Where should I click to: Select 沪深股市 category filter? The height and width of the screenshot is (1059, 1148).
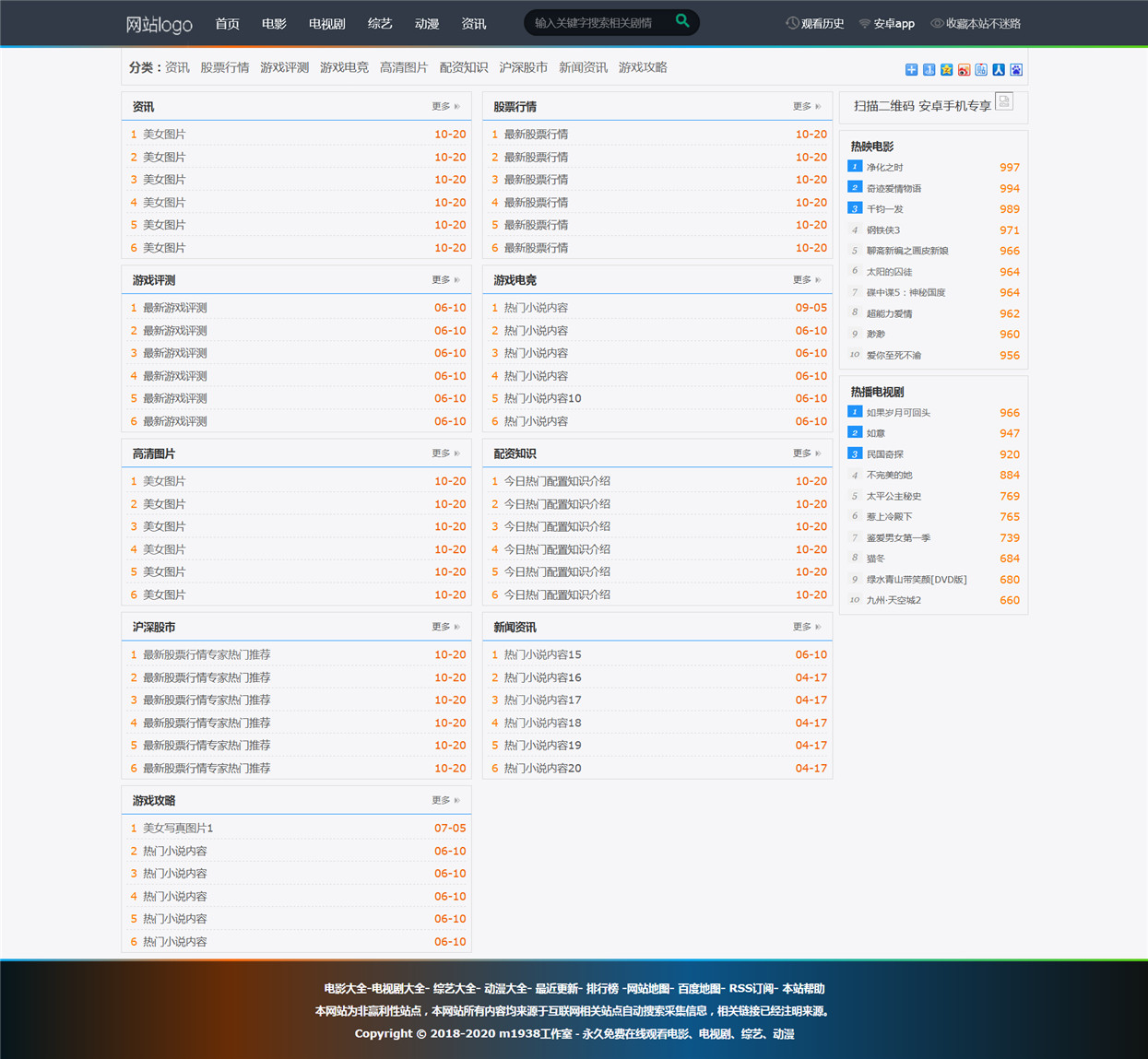coord(523,67)
